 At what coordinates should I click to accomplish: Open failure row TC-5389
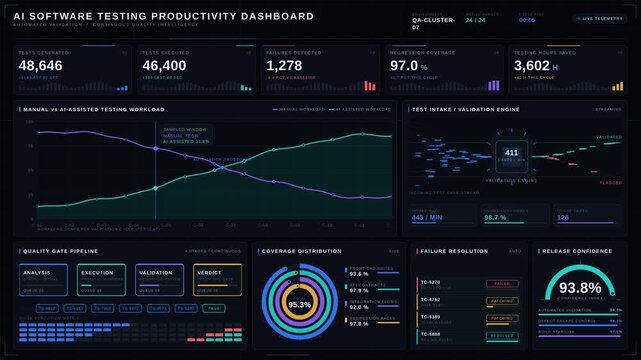(468, 319)
